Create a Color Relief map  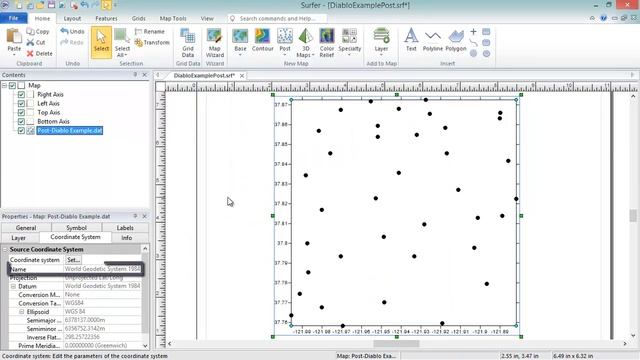pyautogui.click(x=327, y=43)
